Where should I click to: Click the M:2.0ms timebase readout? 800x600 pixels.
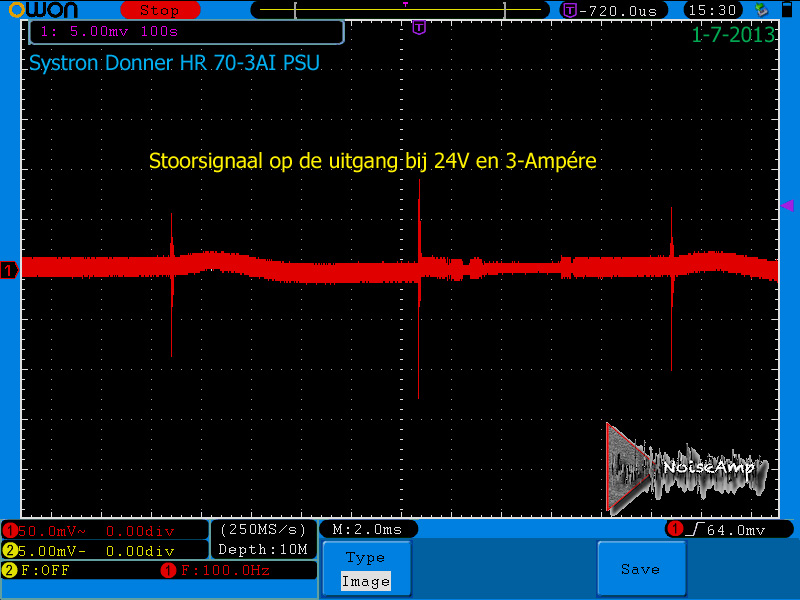coord(368,530)
